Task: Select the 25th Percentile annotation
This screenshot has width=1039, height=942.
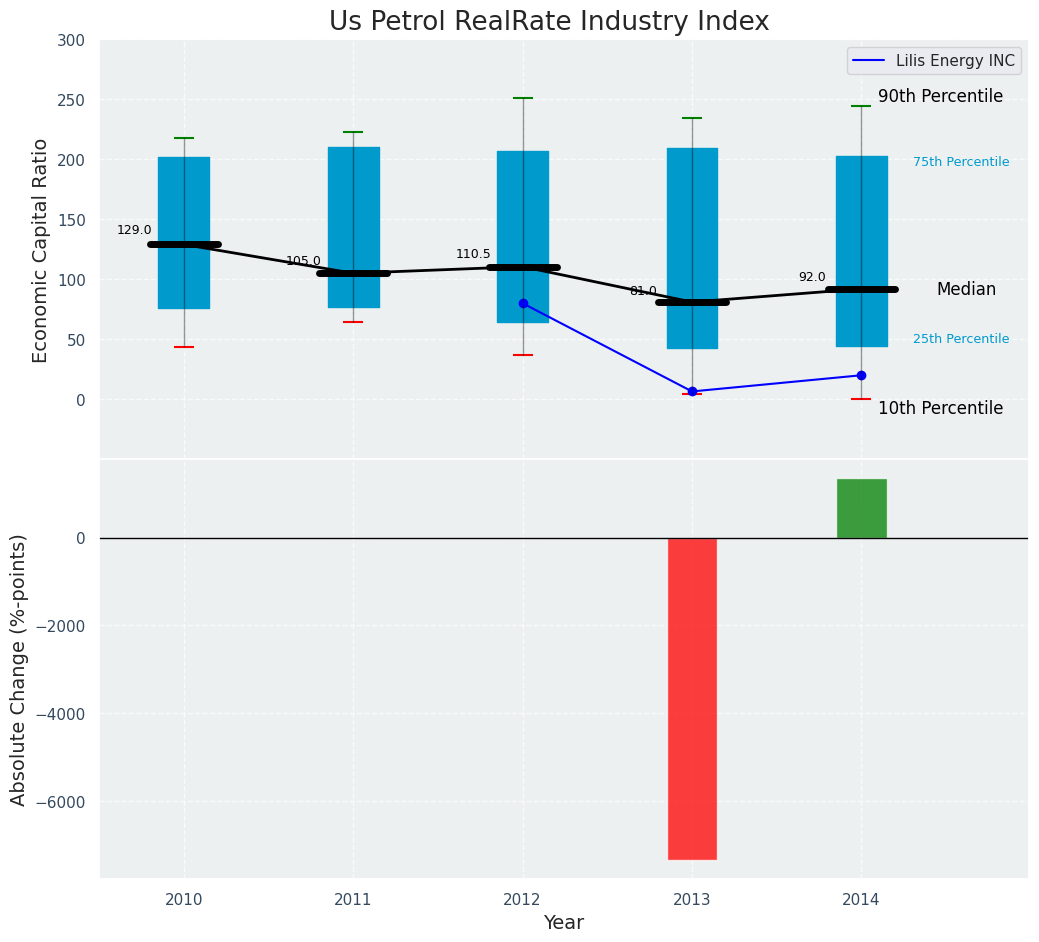Action: (x=960, y=339)
